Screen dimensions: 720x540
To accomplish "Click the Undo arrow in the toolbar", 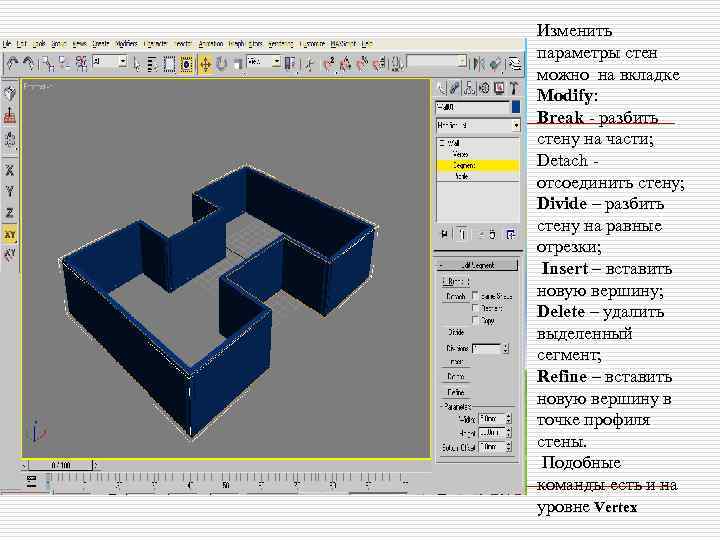I will 12,64.
